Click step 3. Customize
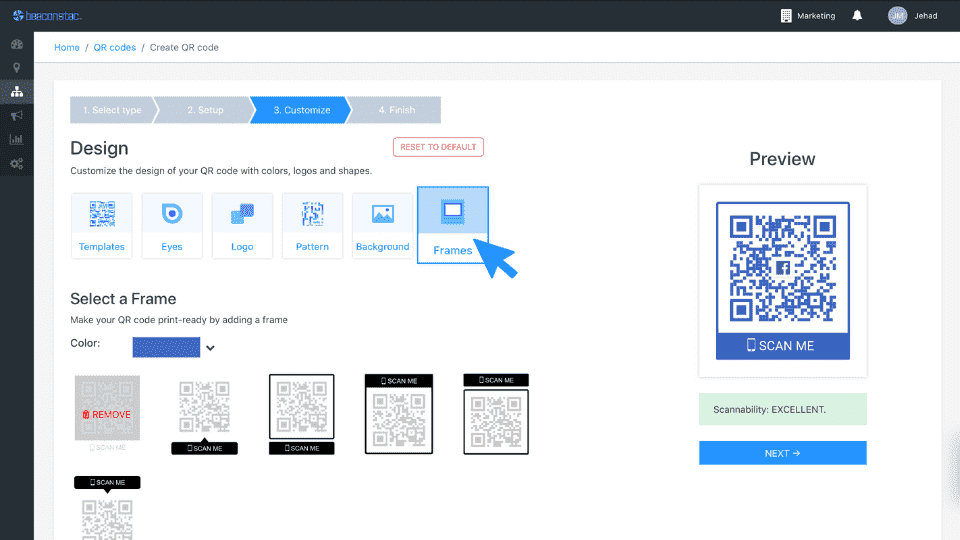The width and height of the screenshot is (960, 540). [x=302, y=110]
